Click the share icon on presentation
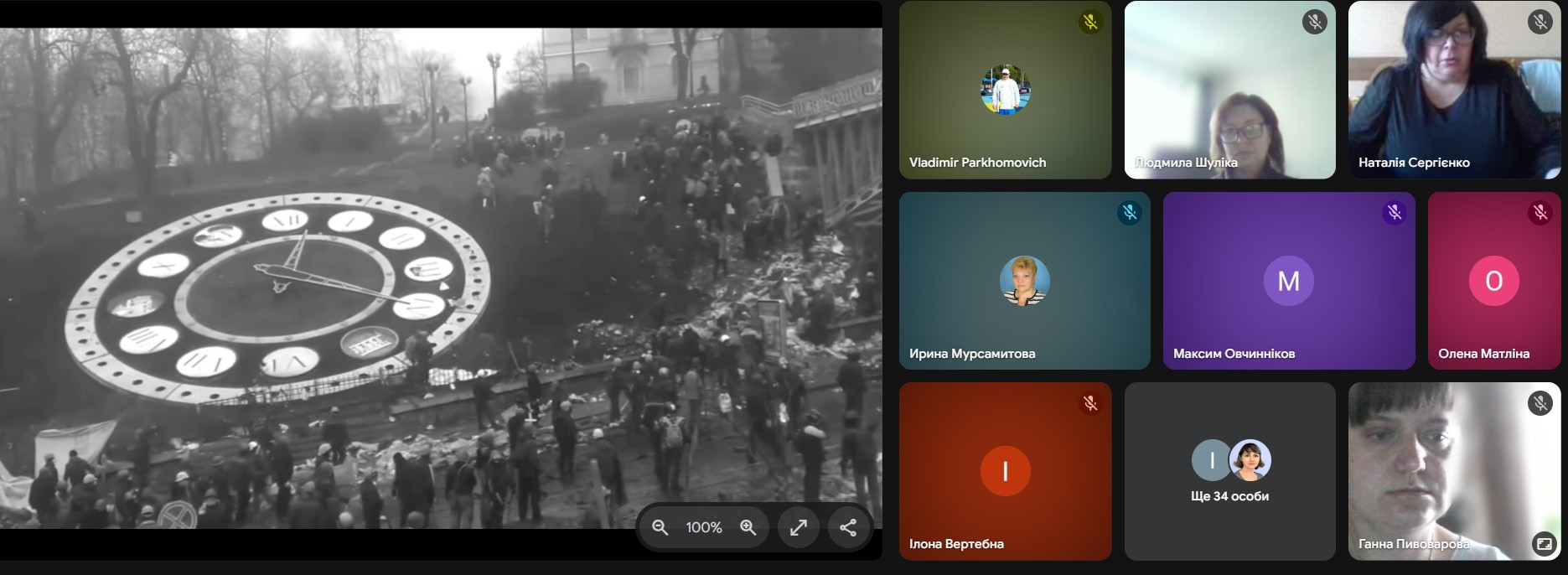 [x=848, y=527]
